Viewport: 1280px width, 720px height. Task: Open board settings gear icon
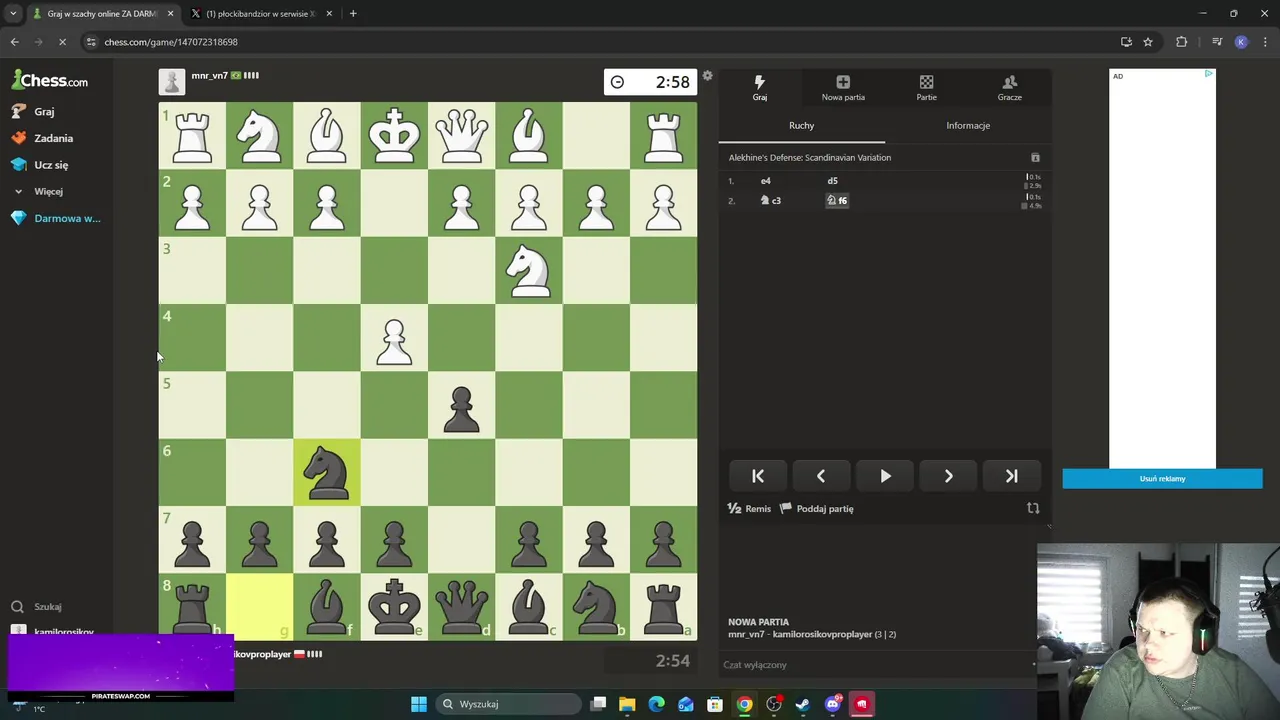[x=707, y=76]
